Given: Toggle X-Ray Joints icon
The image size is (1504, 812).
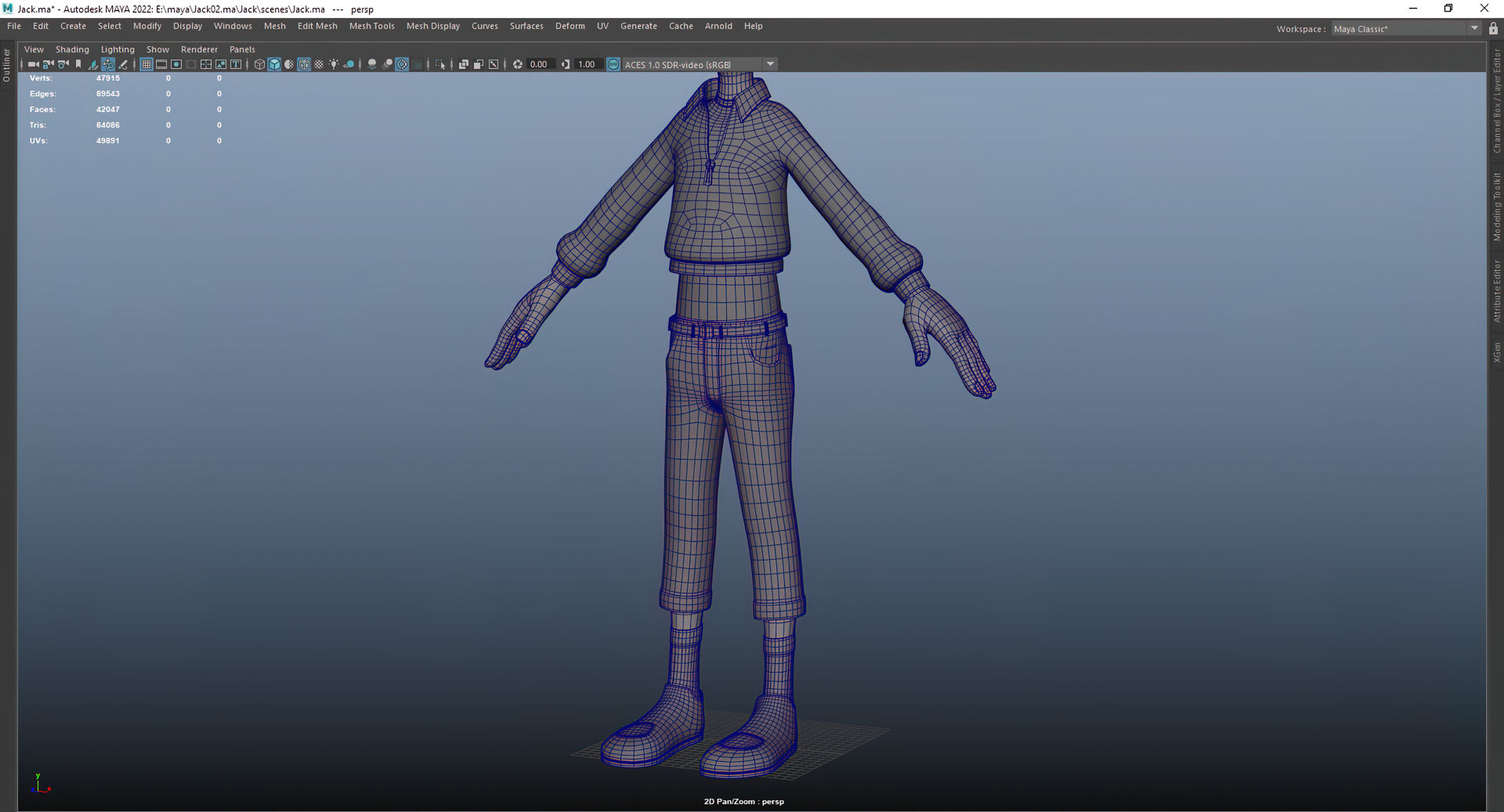Looking at the screenshot, I should pos(493,64).
